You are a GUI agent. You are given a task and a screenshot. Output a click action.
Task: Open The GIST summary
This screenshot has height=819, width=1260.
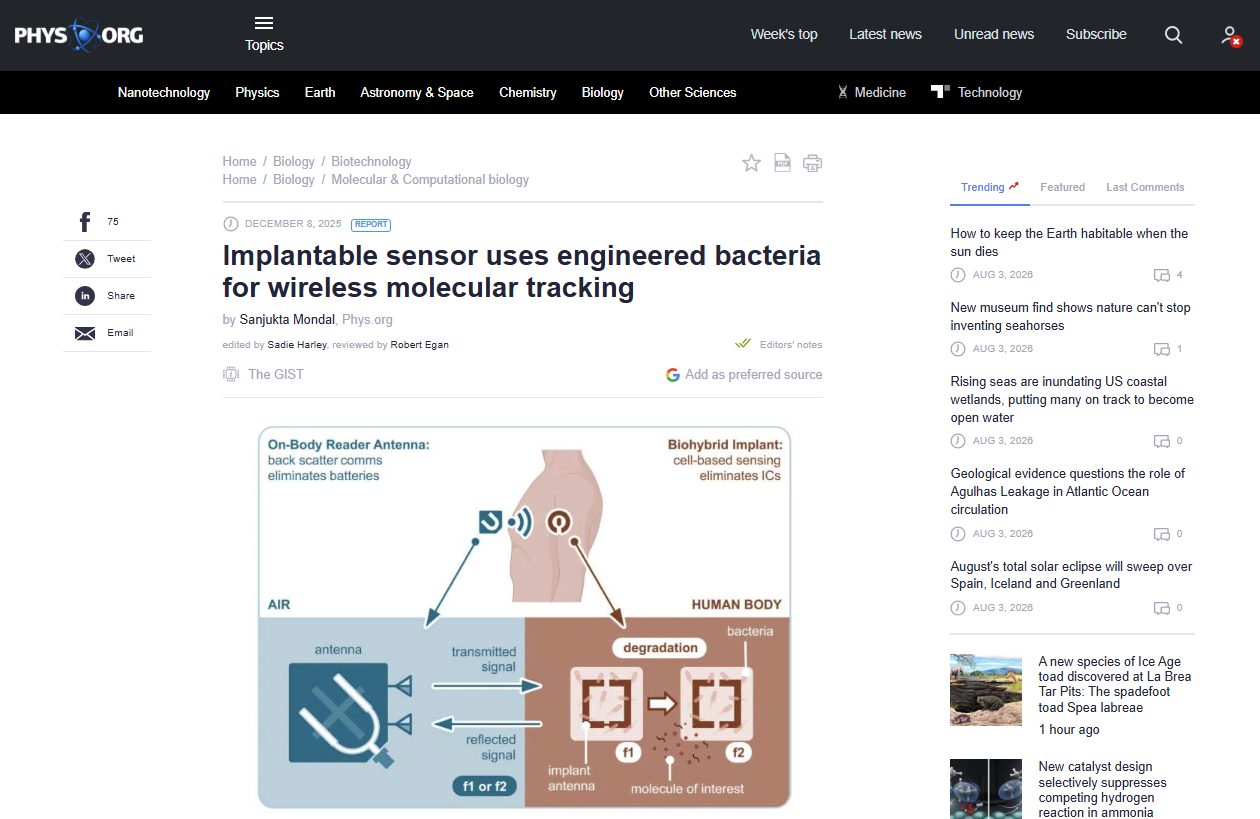tap(263, 374)
